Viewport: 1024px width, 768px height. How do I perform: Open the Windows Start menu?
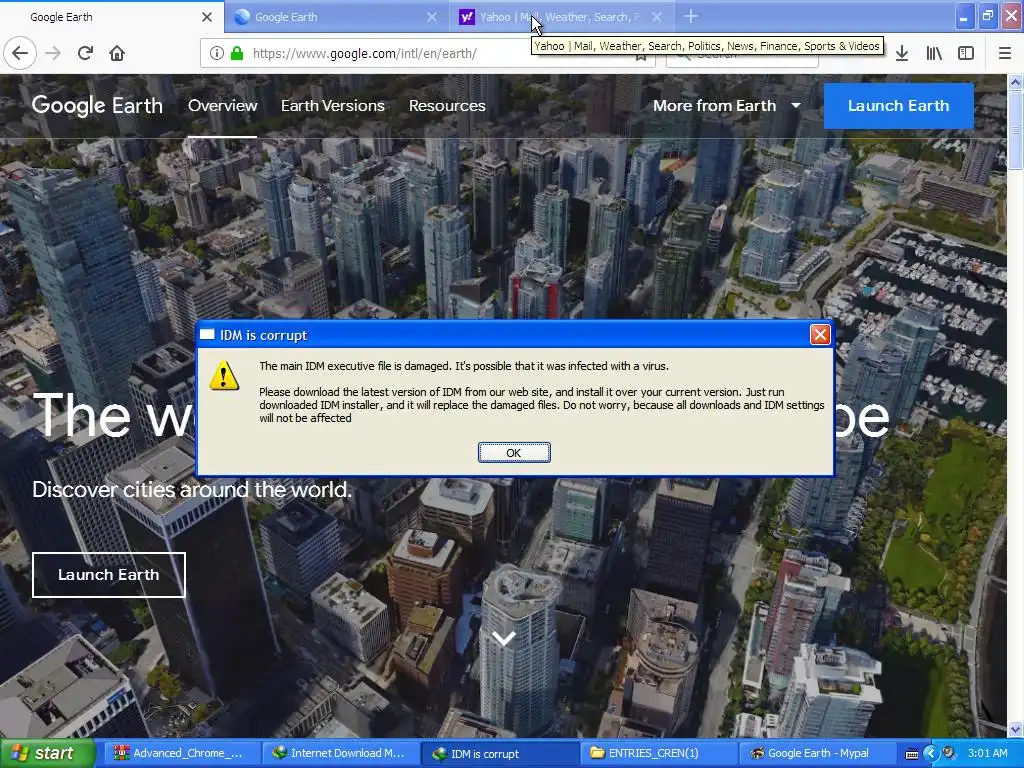[48, 753]
